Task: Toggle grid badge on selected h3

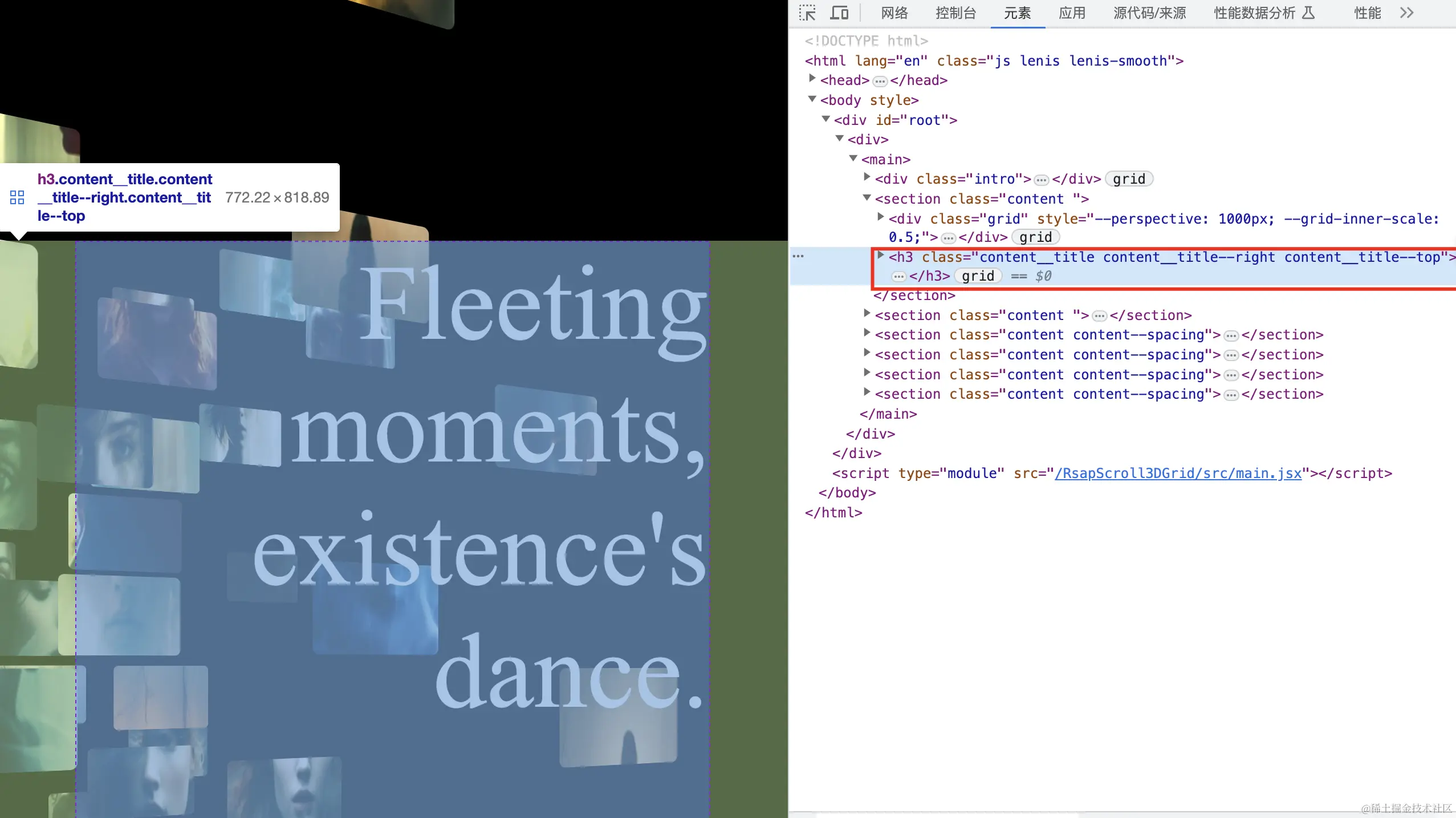Action: [x=977, y=276]
